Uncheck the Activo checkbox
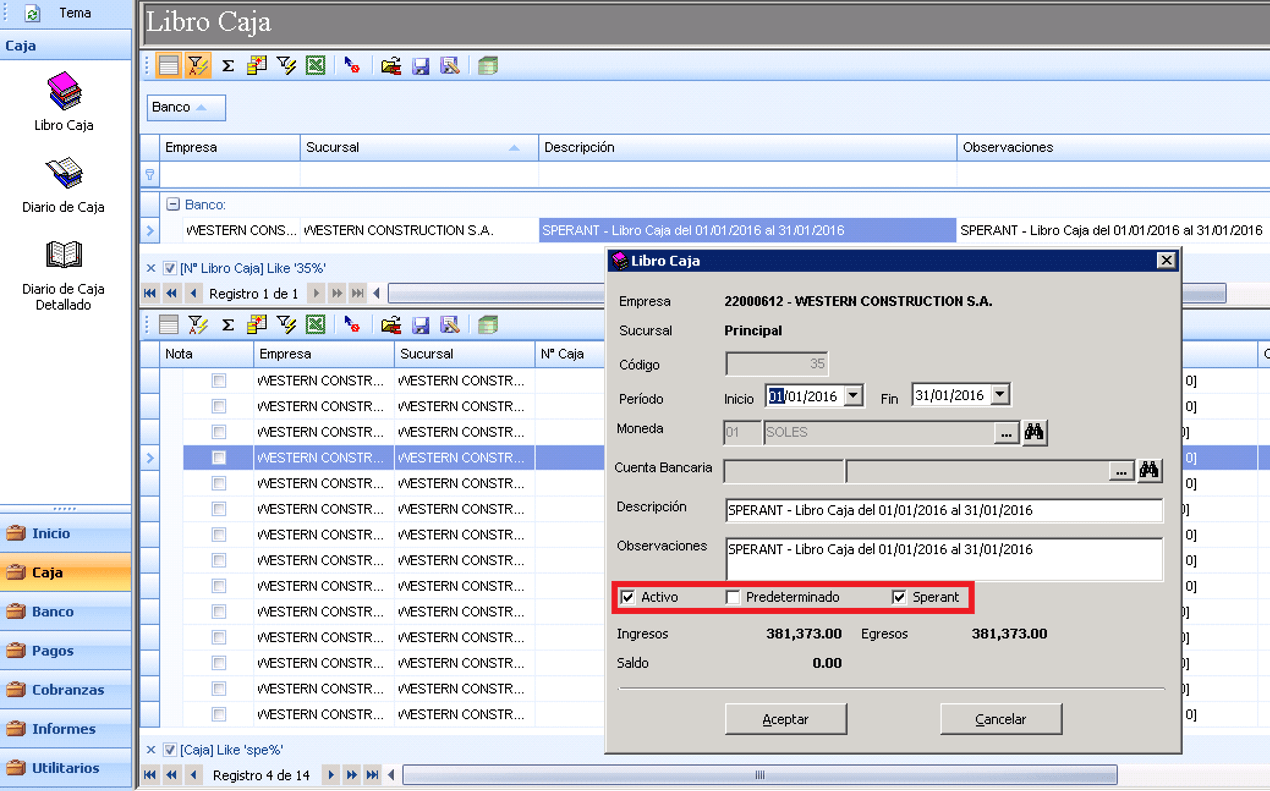1270x791 pixels. point(628,597)
